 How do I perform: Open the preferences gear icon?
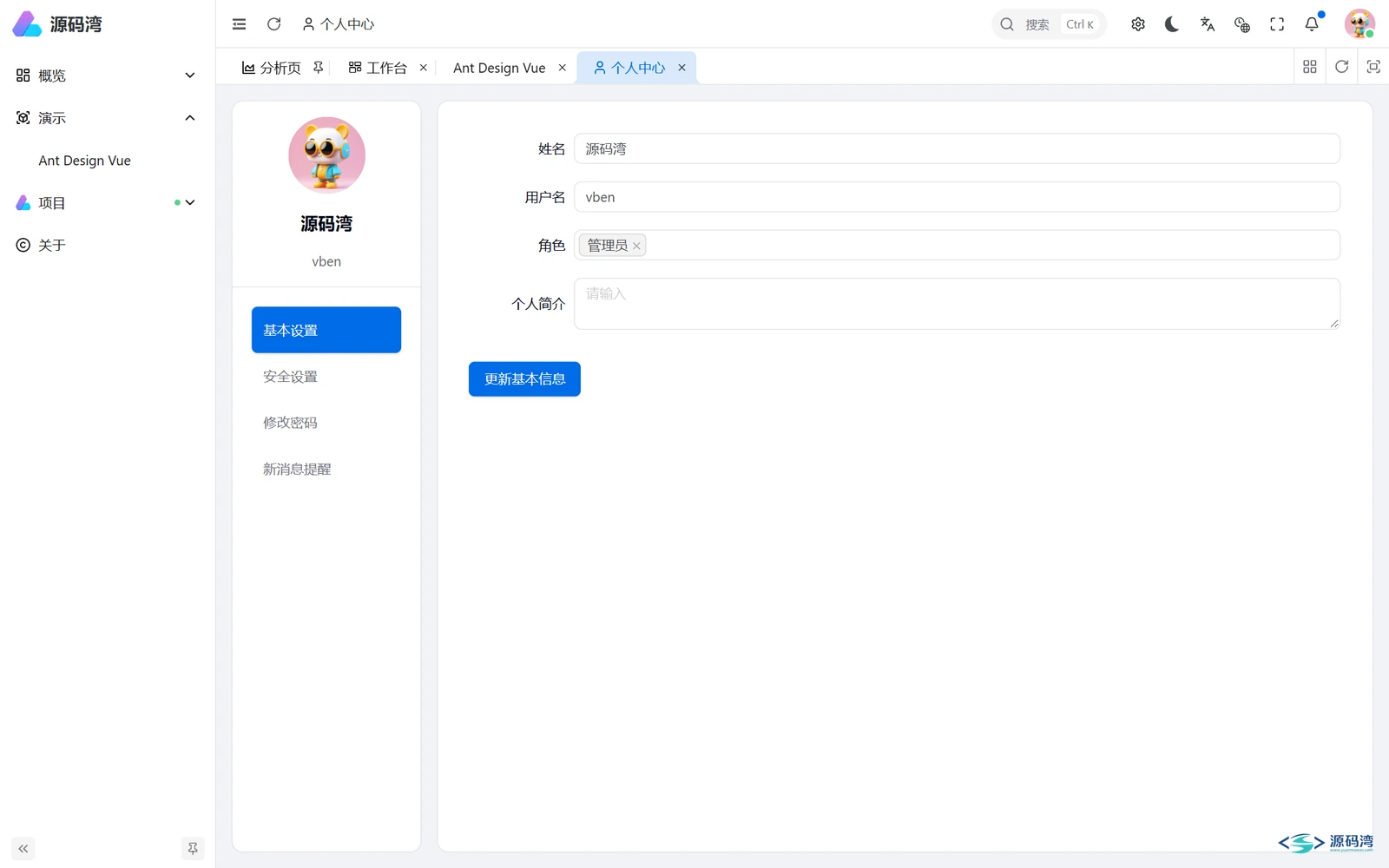pyautogui.click(x=1138, y=24)
